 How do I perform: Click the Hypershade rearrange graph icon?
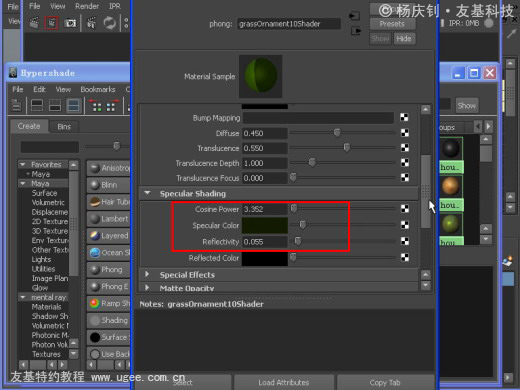[x=111, y=105]
